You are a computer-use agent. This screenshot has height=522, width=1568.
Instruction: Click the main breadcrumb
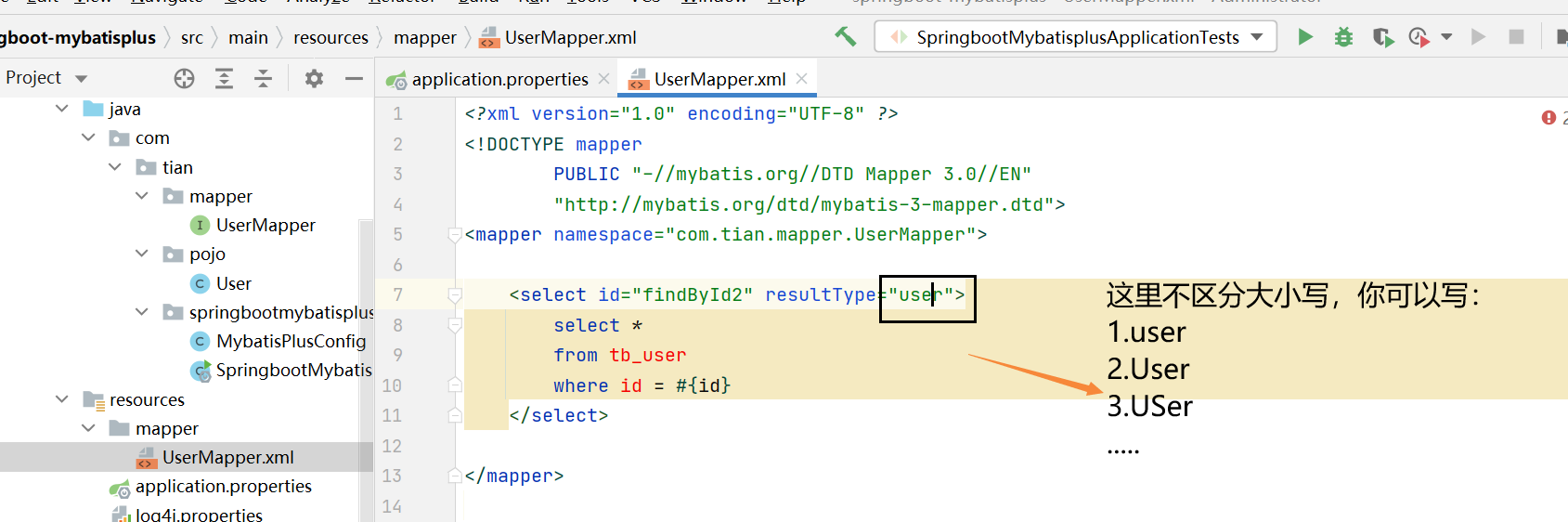[x=248, y=37]
